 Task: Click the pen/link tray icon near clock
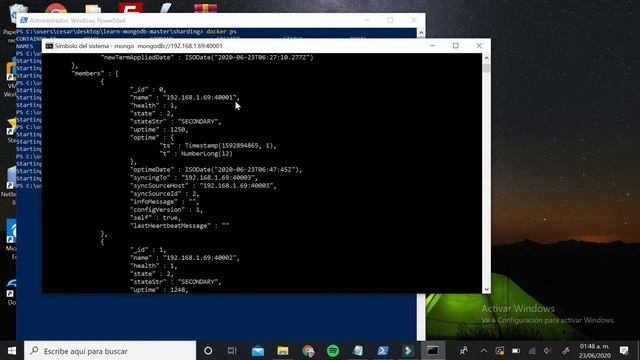[565, 351]
